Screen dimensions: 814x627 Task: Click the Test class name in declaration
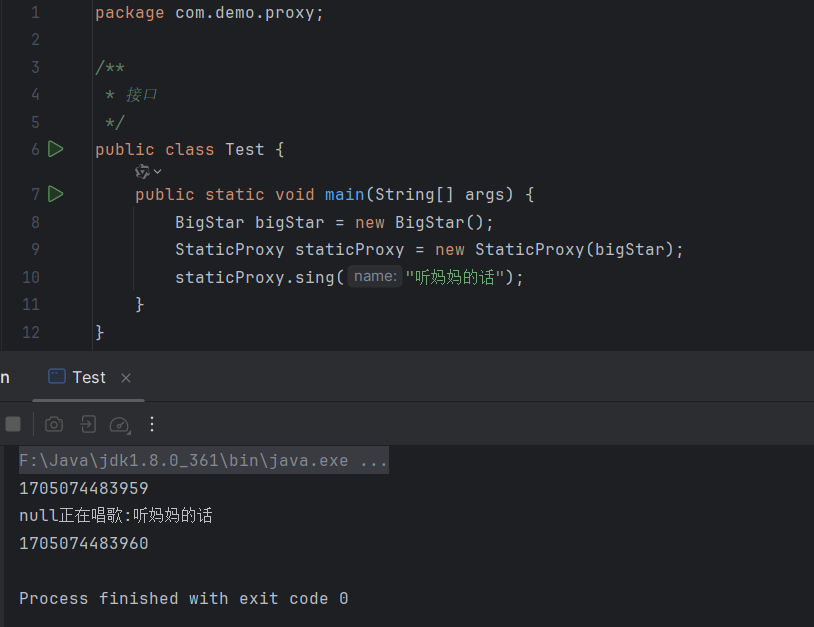(x=245, y=149)
